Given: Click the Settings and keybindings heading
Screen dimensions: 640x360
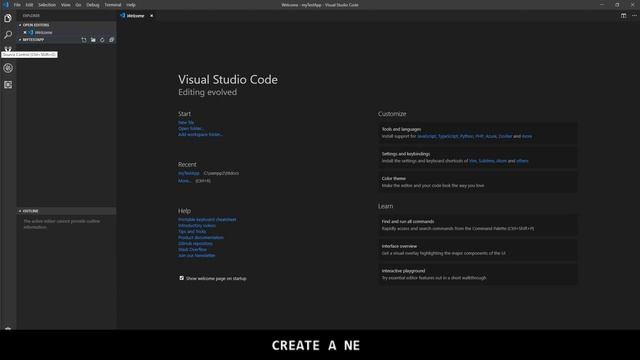Looking at the screenshot, I should (406, 154).
